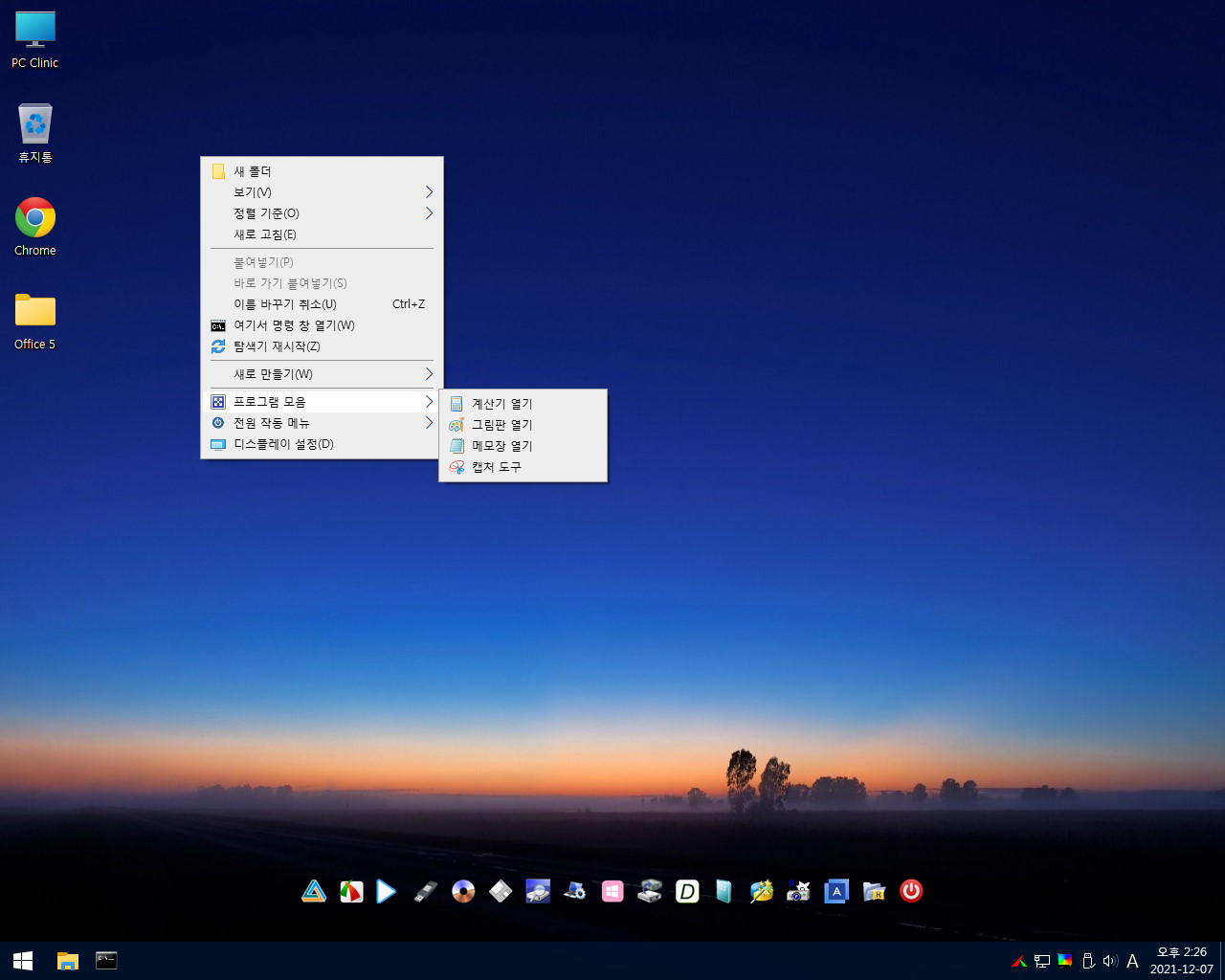This screenshot has width=1225, height=980.
Task: Open the Windows Start menu
Action: (23, 961)
